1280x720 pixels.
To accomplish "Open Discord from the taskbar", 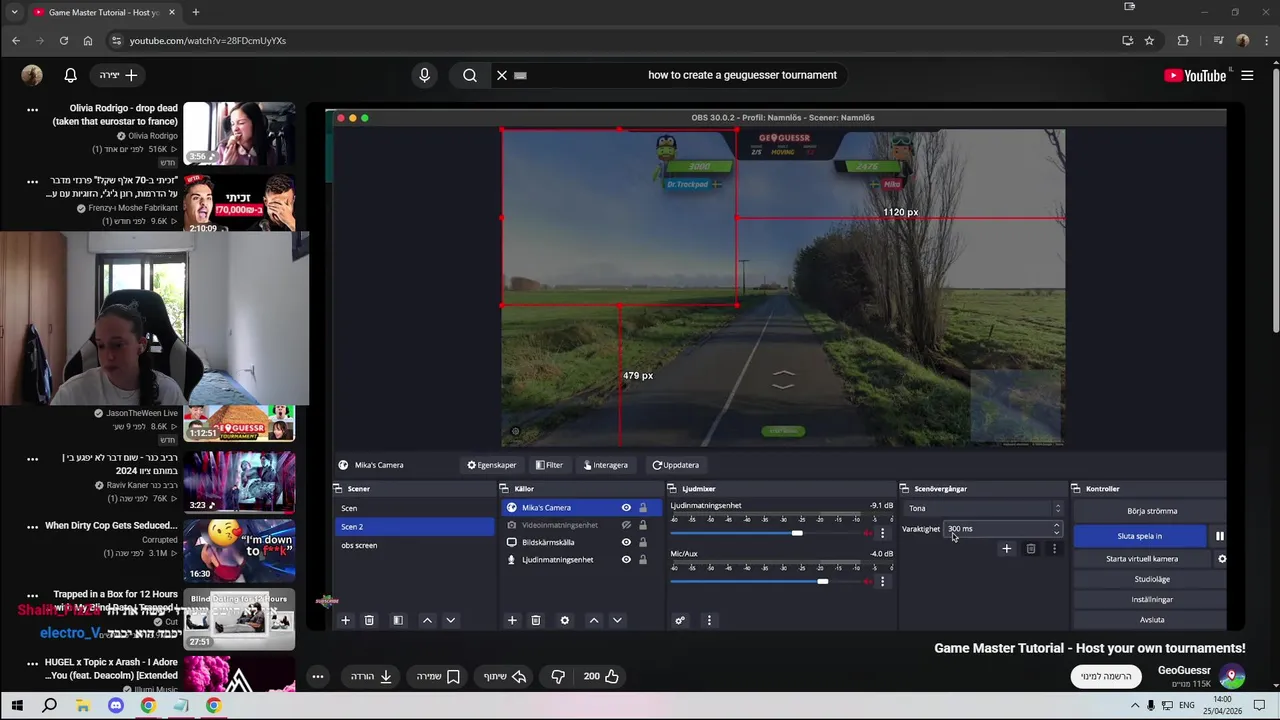I will coord(115,705).
